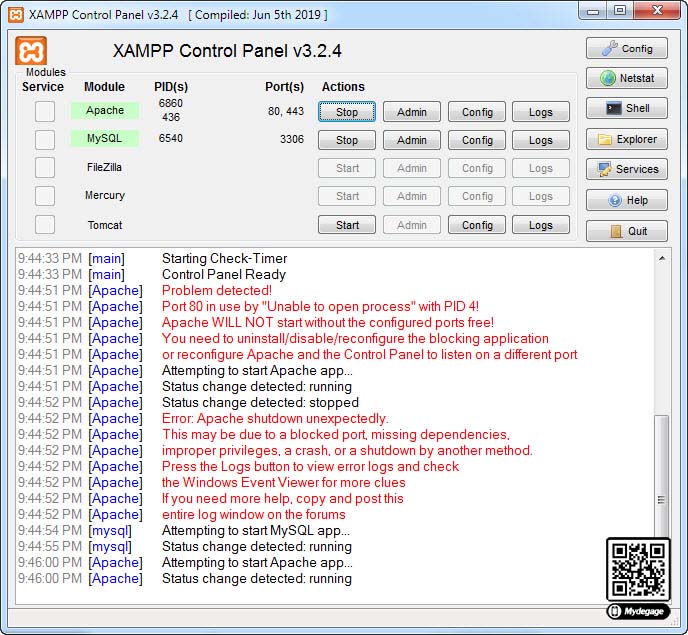
Task: Click log line 'Control Panel Ready'
Action: click(x=224, y=275)
